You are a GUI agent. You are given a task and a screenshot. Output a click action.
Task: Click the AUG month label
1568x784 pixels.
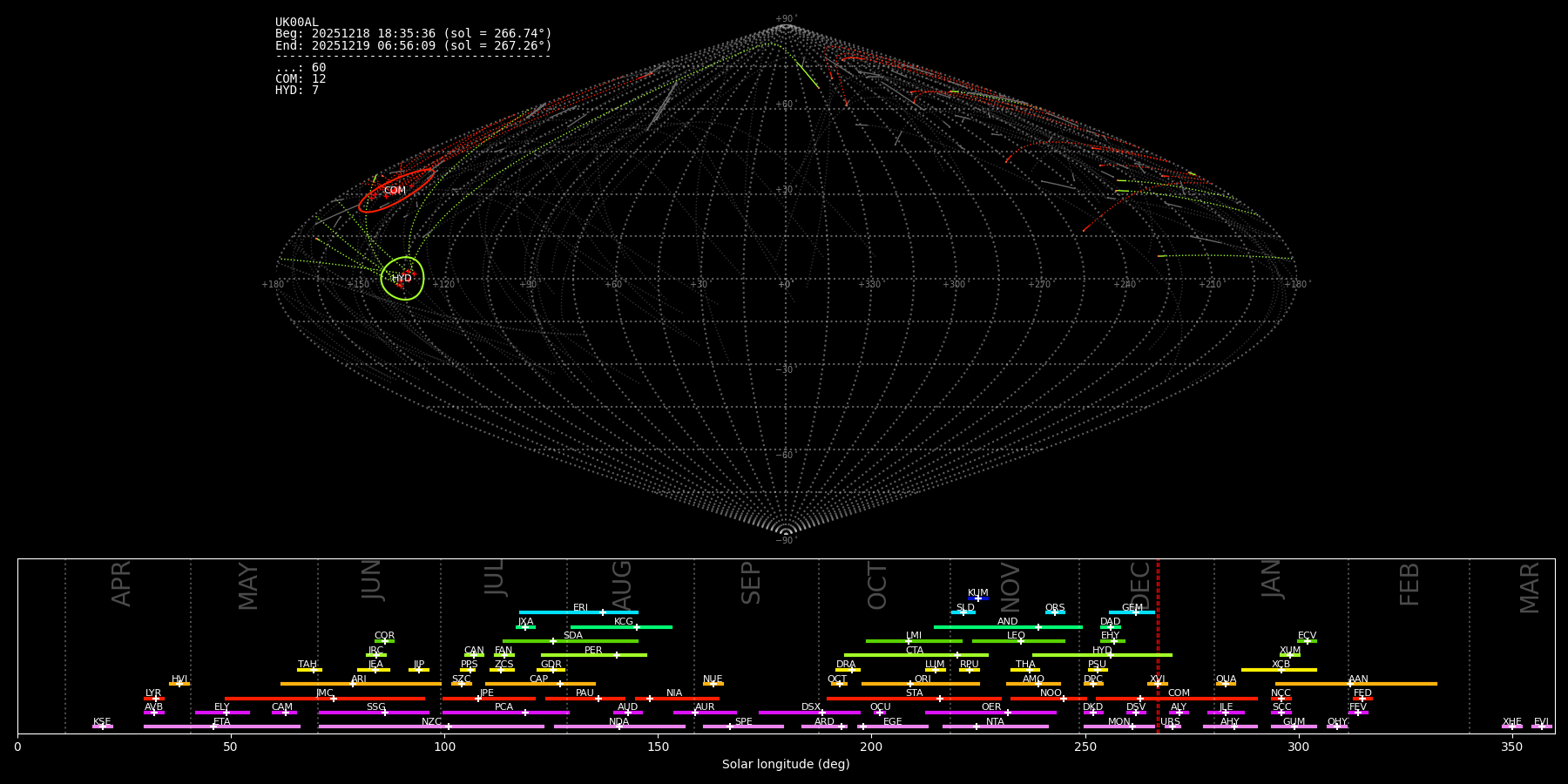click(x=622, y=585)
